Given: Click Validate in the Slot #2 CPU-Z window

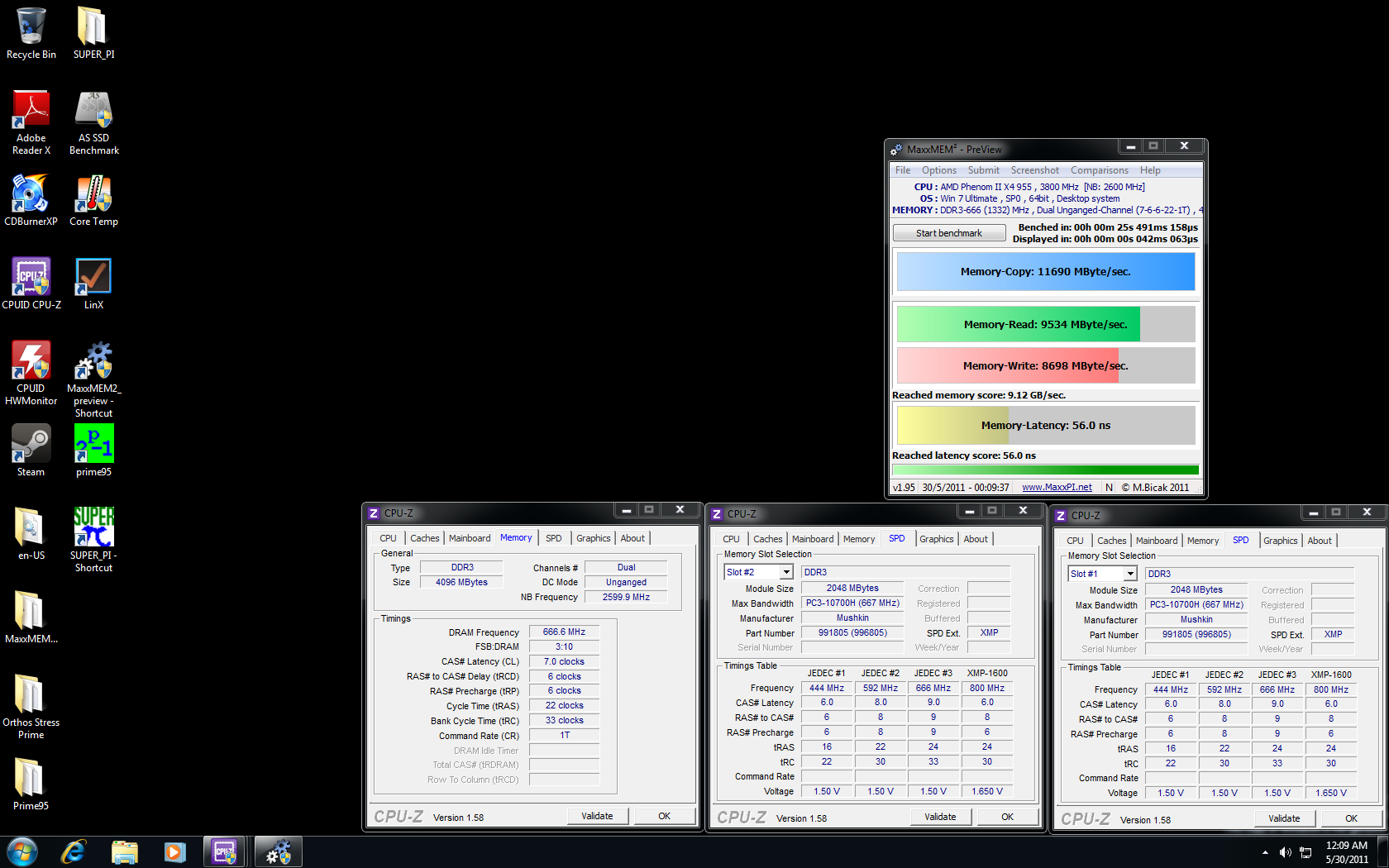Looking at the screenshot, I should 940,817.
